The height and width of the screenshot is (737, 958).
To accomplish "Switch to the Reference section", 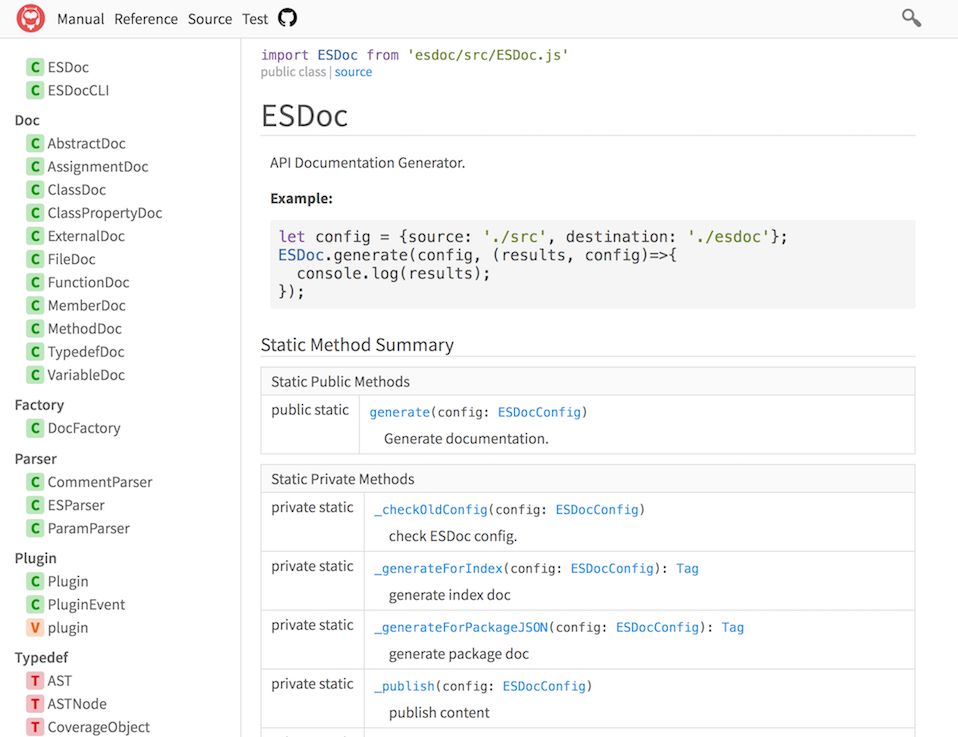I will click(146, 18).
